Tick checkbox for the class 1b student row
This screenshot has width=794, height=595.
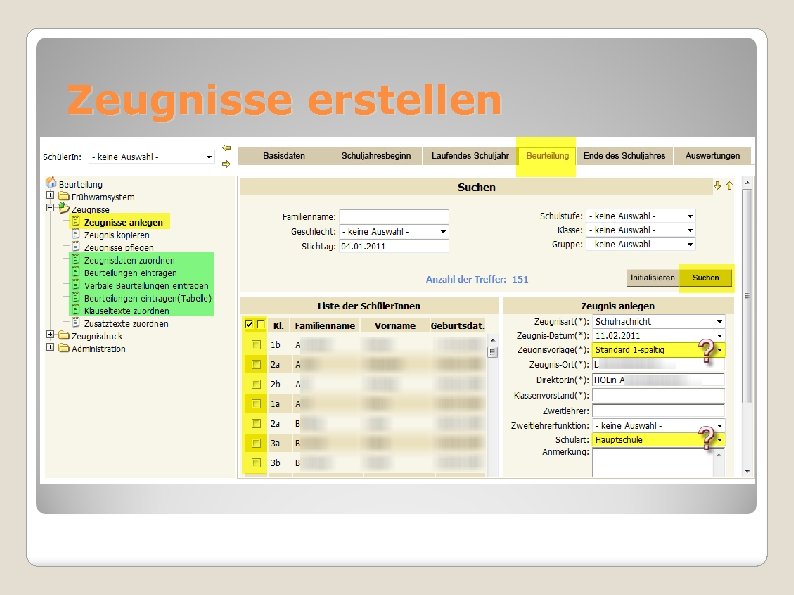point(256,345)
